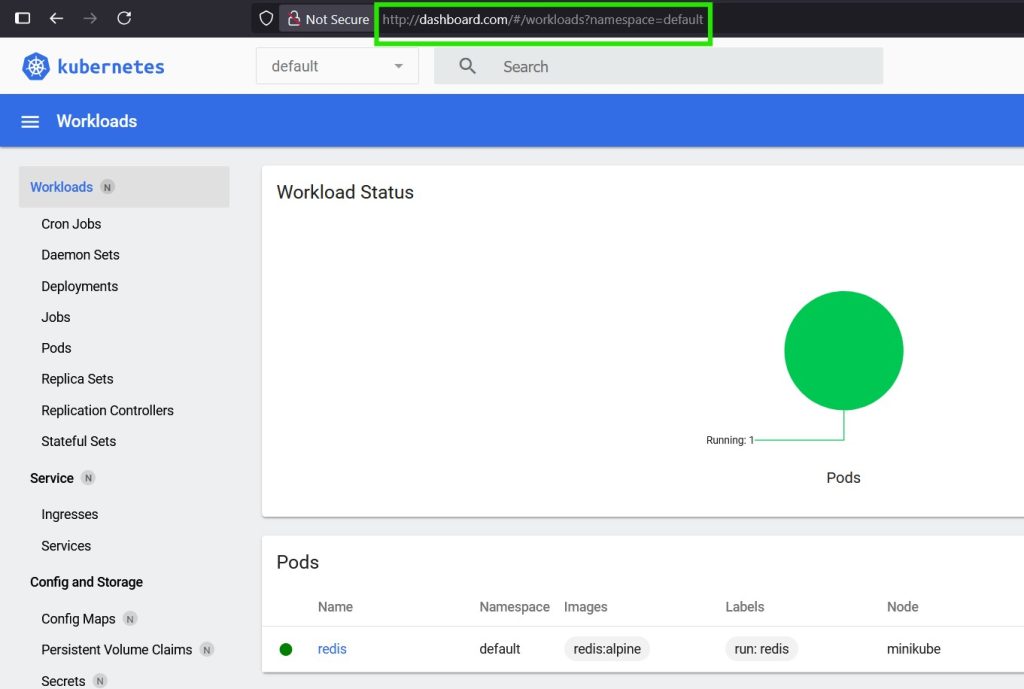Open Replication Controllers in the sidebar
Viewport: 1024px width, 689px height.
click(x=107, y=410)
